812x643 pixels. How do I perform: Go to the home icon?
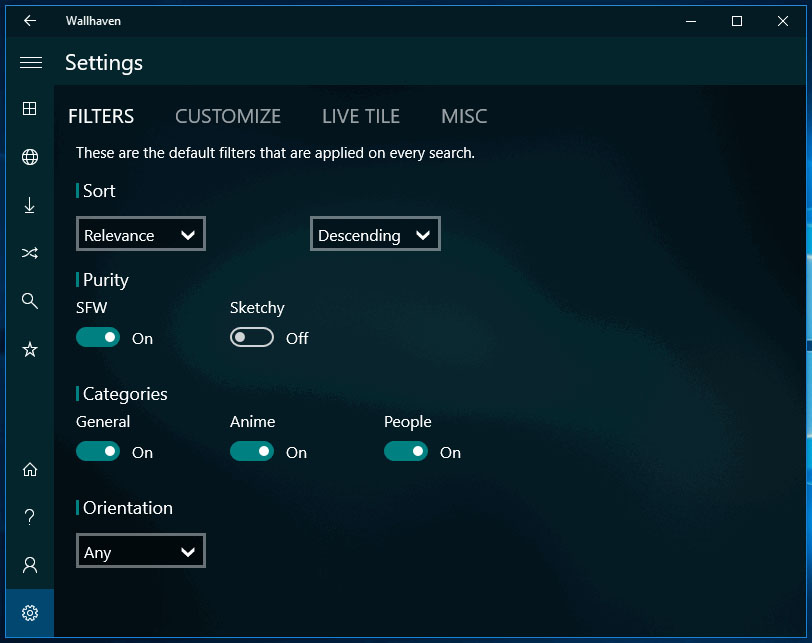pos(30,470)
